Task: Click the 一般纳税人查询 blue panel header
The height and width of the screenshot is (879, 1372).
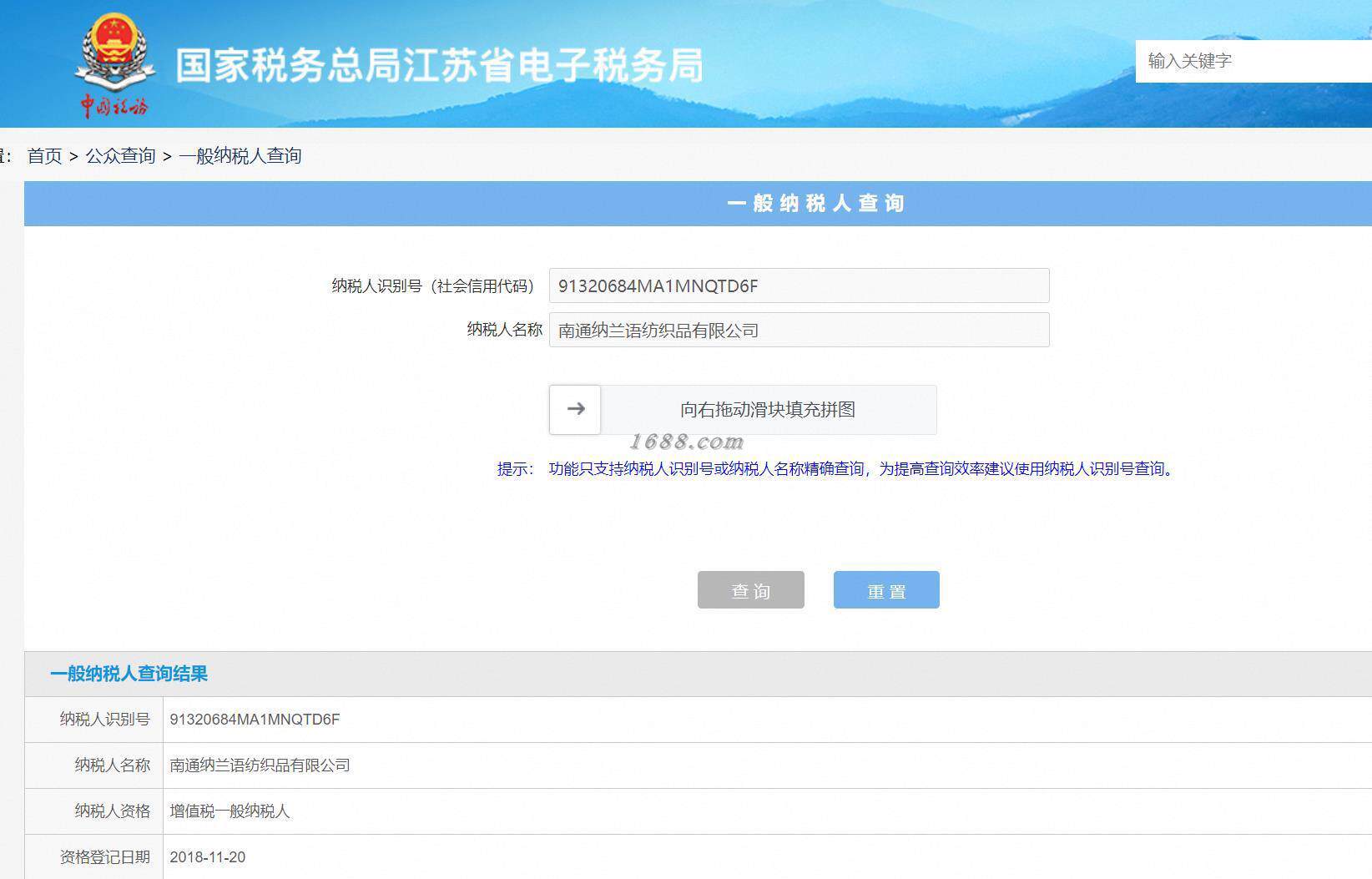Action: pos(698,204)
